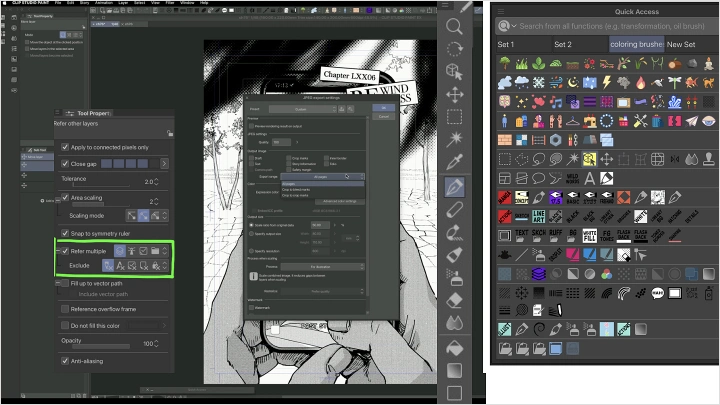Click All layers reference icon in Refer multiple

pos(119,251)
